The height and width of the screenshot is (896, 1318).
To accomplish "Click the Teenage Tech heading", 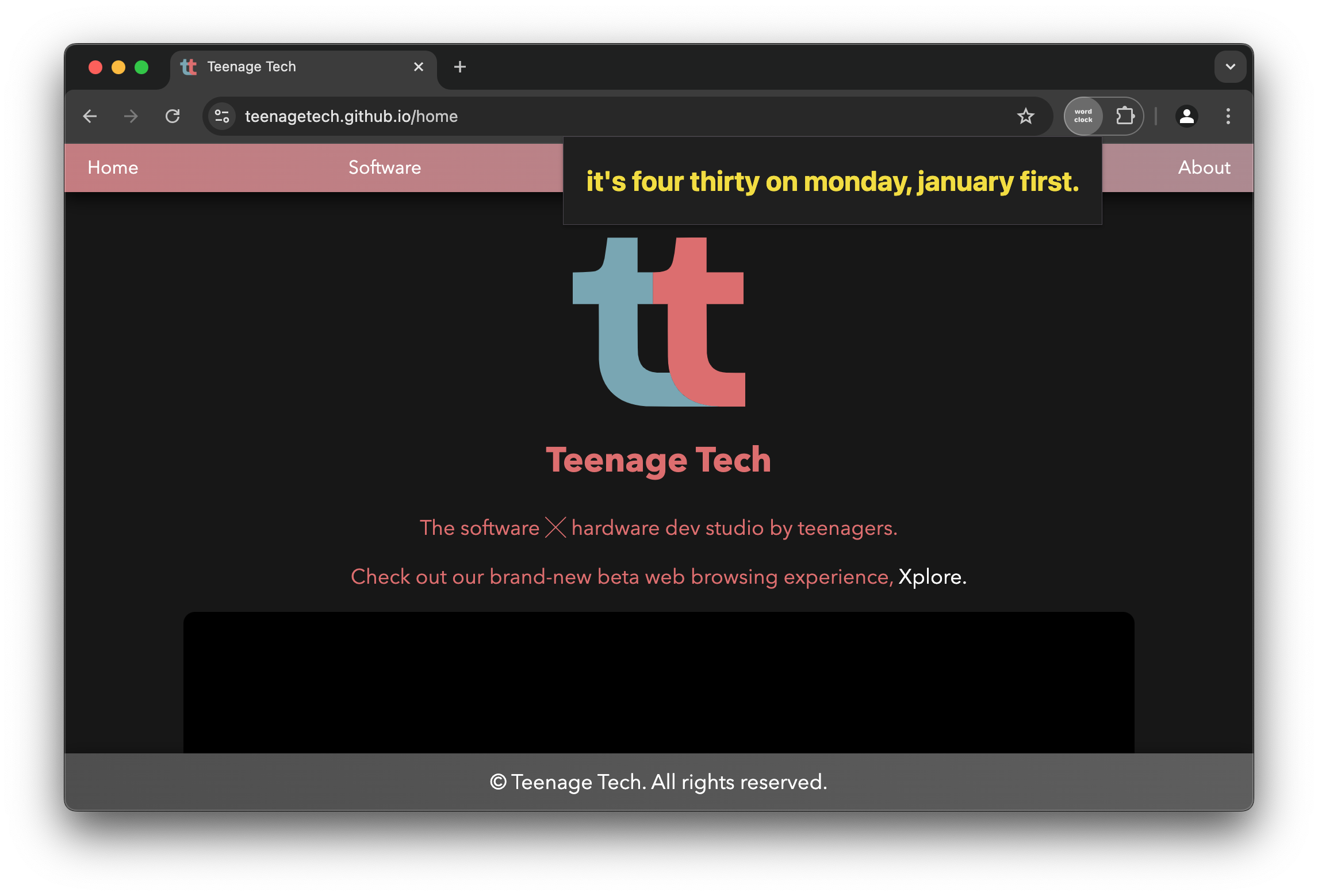I will tap(658, 460).
